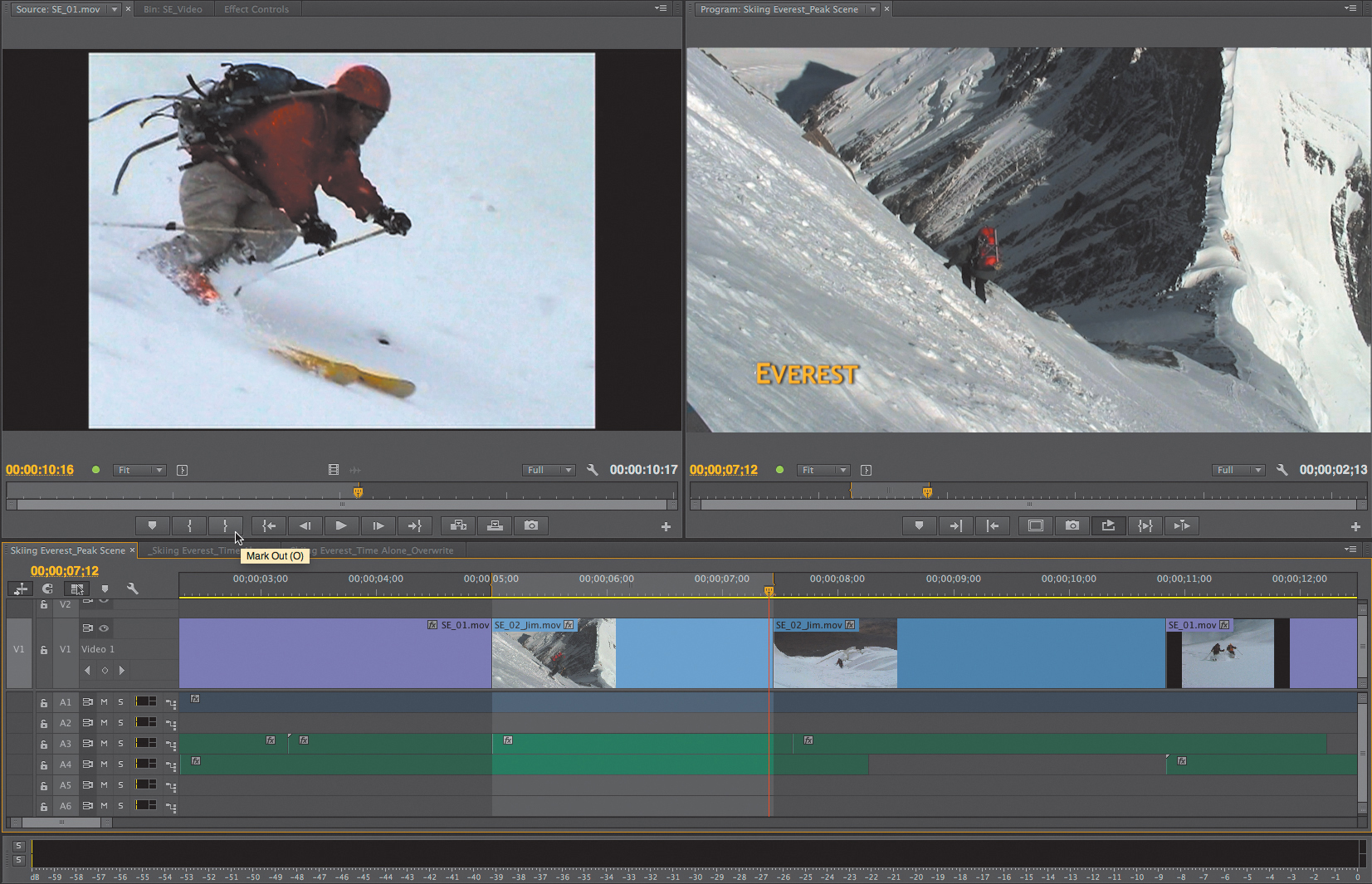This screenshot has width=1372, height=884.
Task: Mute audio track A3
Action: coord(104,744)
